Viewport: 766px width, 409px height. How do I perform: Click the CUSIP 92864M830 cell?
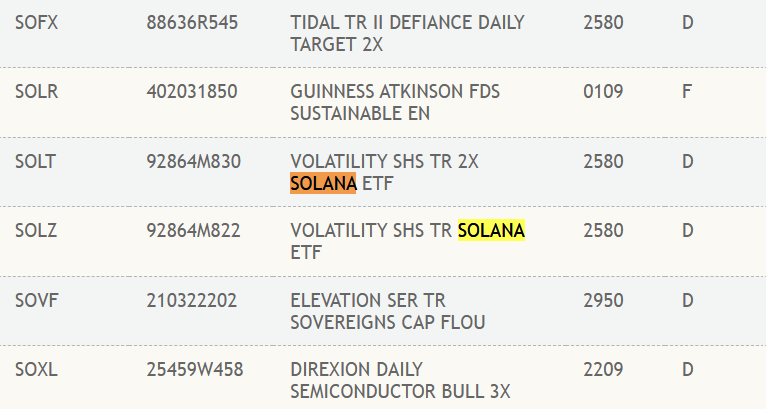(x=193, y=162)
